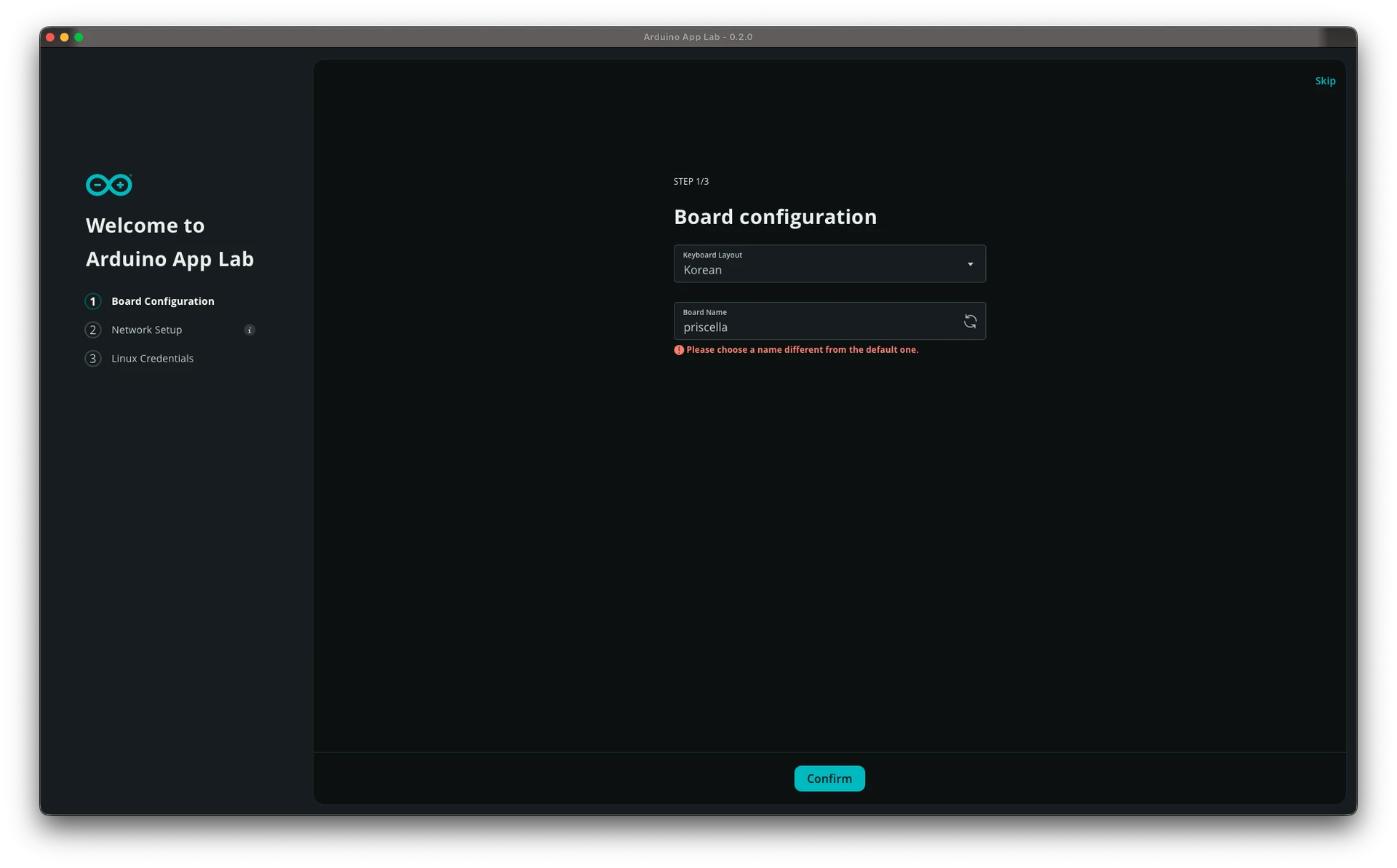Click the name validation error message
The width and height of the screenshot is (1397, 868).
point(803,349)
